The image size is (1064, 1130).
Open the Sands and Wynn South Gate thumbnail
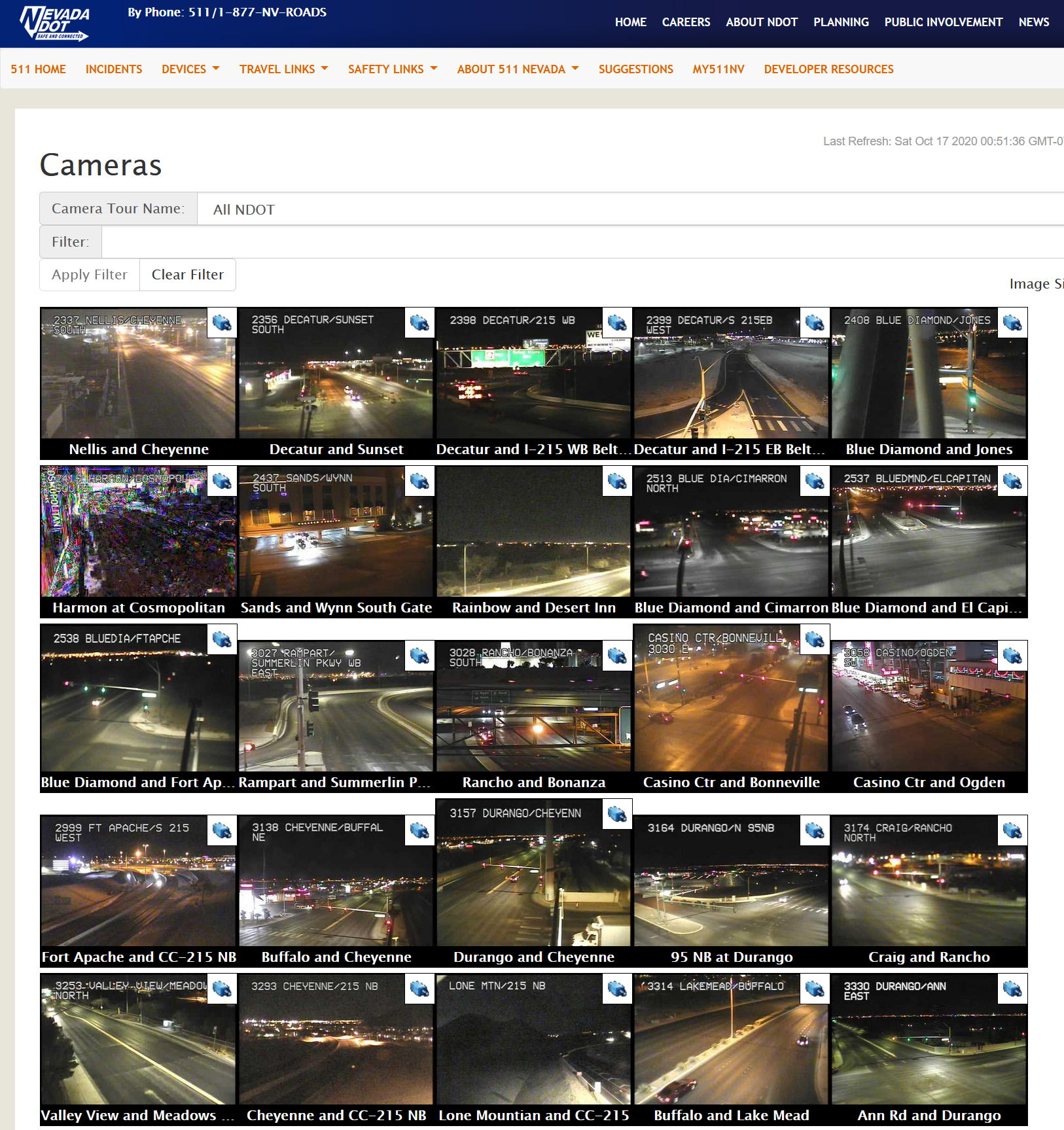point(336,531)
